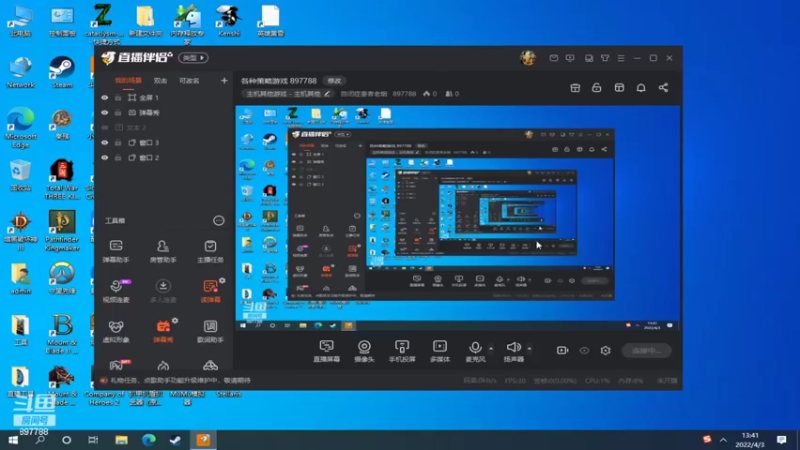Click the FPS:30 status text
This screenshot has width=800, height=450.
coord(515,381)
